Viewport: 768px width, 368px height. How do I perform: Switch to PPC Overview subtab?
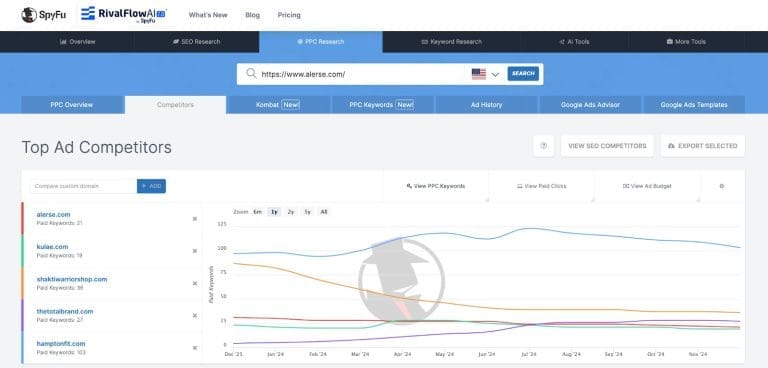[72, 105]
